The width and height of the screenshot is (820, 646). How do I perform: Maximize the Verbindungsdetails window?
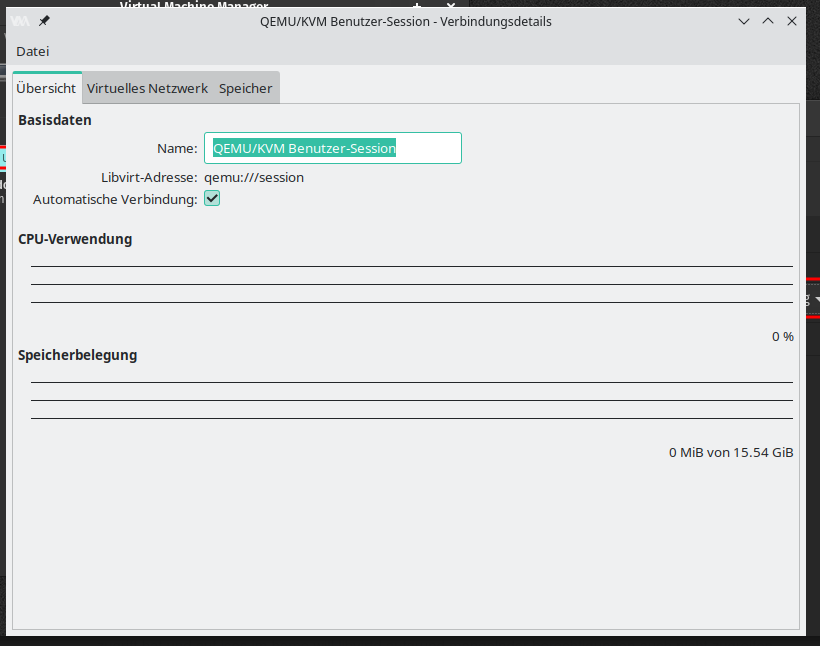click(x=768, y=21)
